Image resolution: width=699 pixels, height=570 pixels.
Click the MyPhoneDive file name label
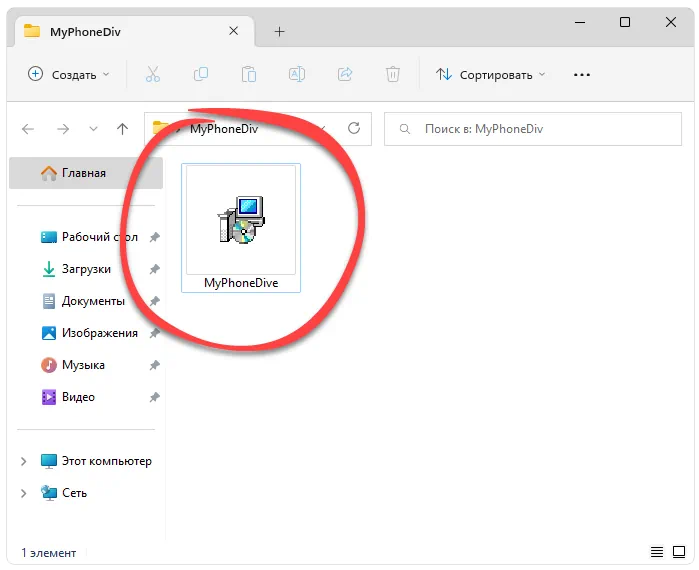(241, 283)
